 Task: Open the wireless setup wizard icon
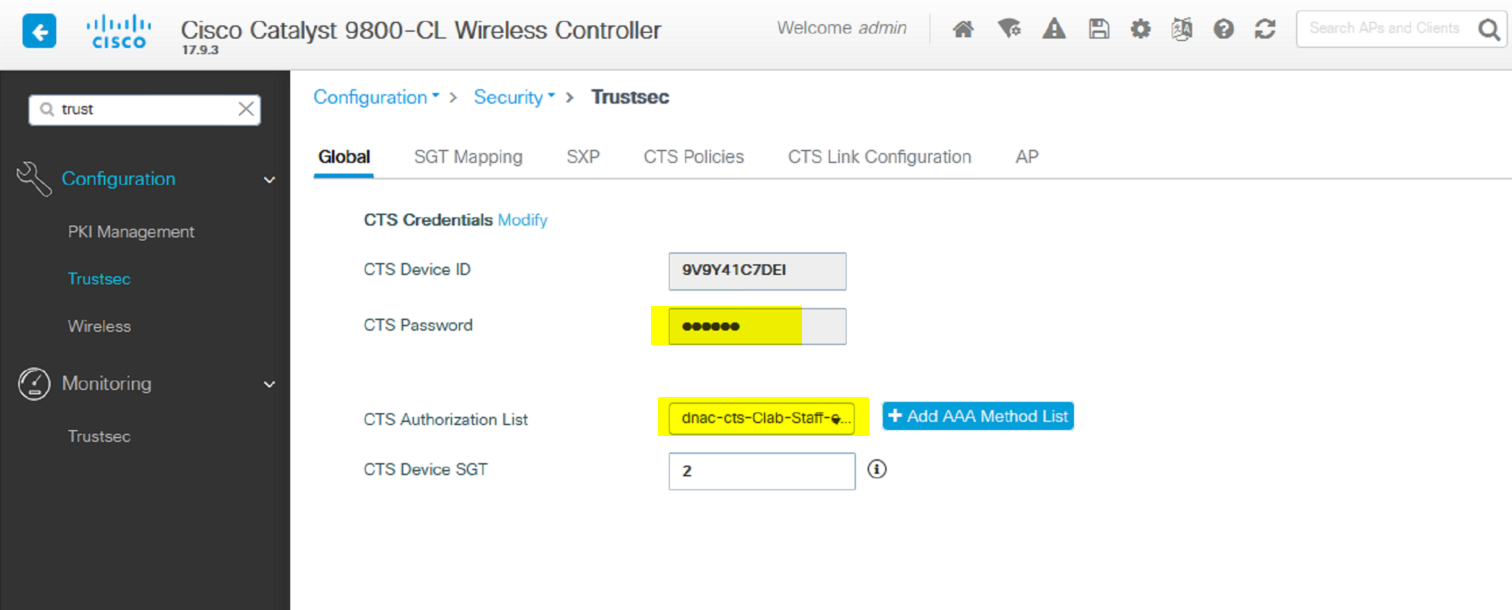[x=1009, y=30]
